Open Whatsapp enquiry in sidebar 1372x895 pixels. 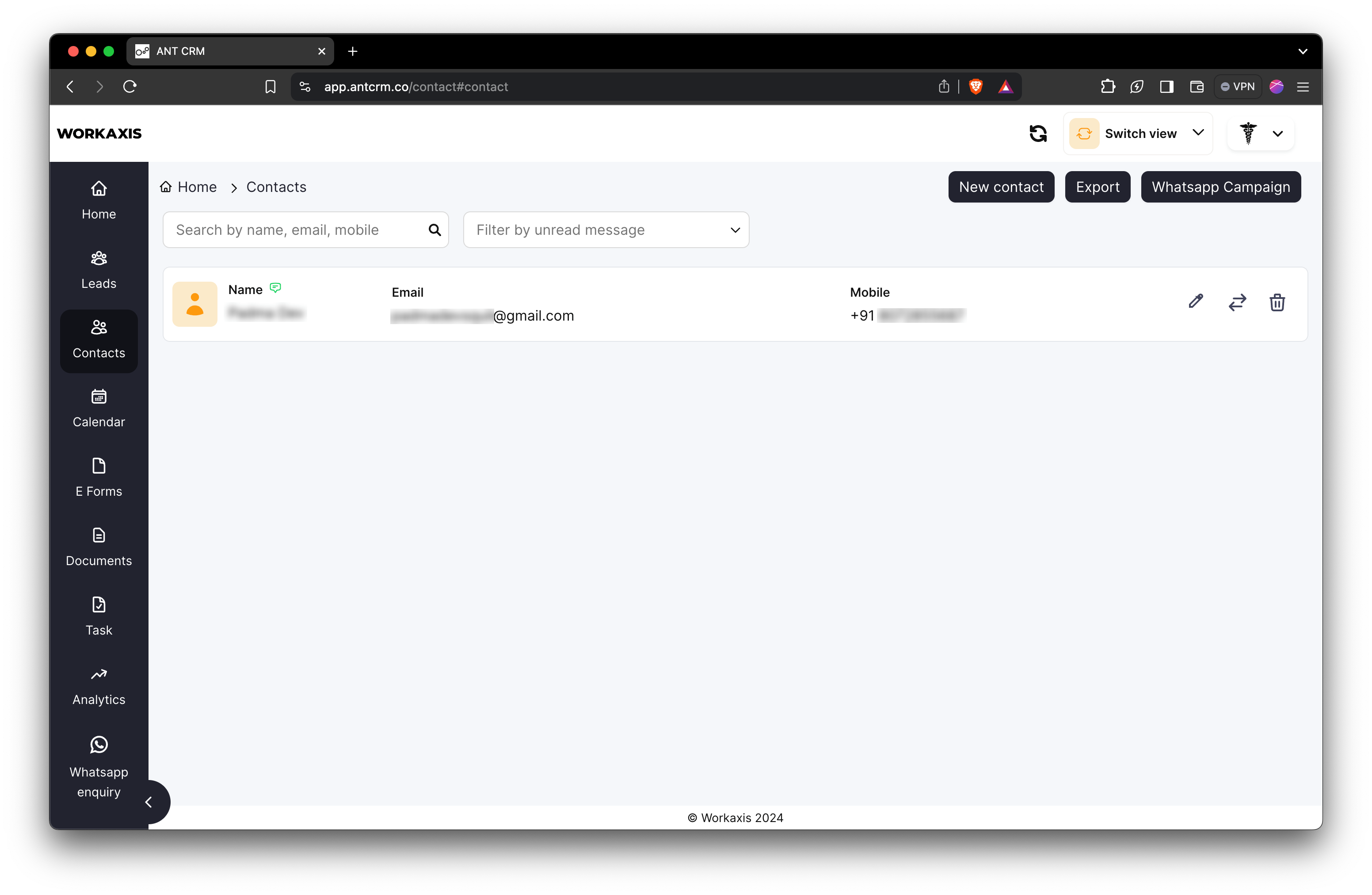click(99, 767)
